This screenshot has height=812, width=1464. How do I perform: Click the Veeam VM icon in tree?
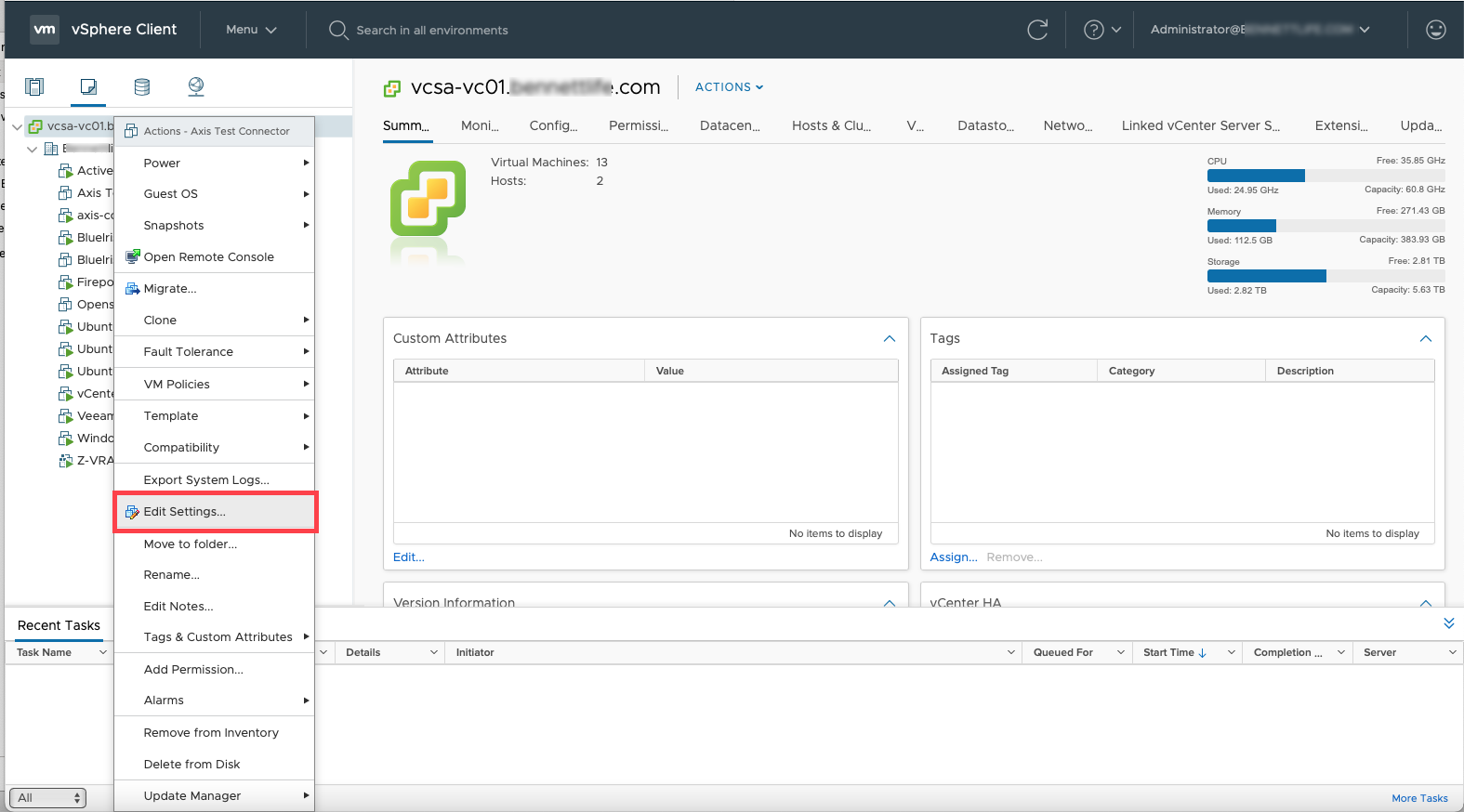pos(65,415)
